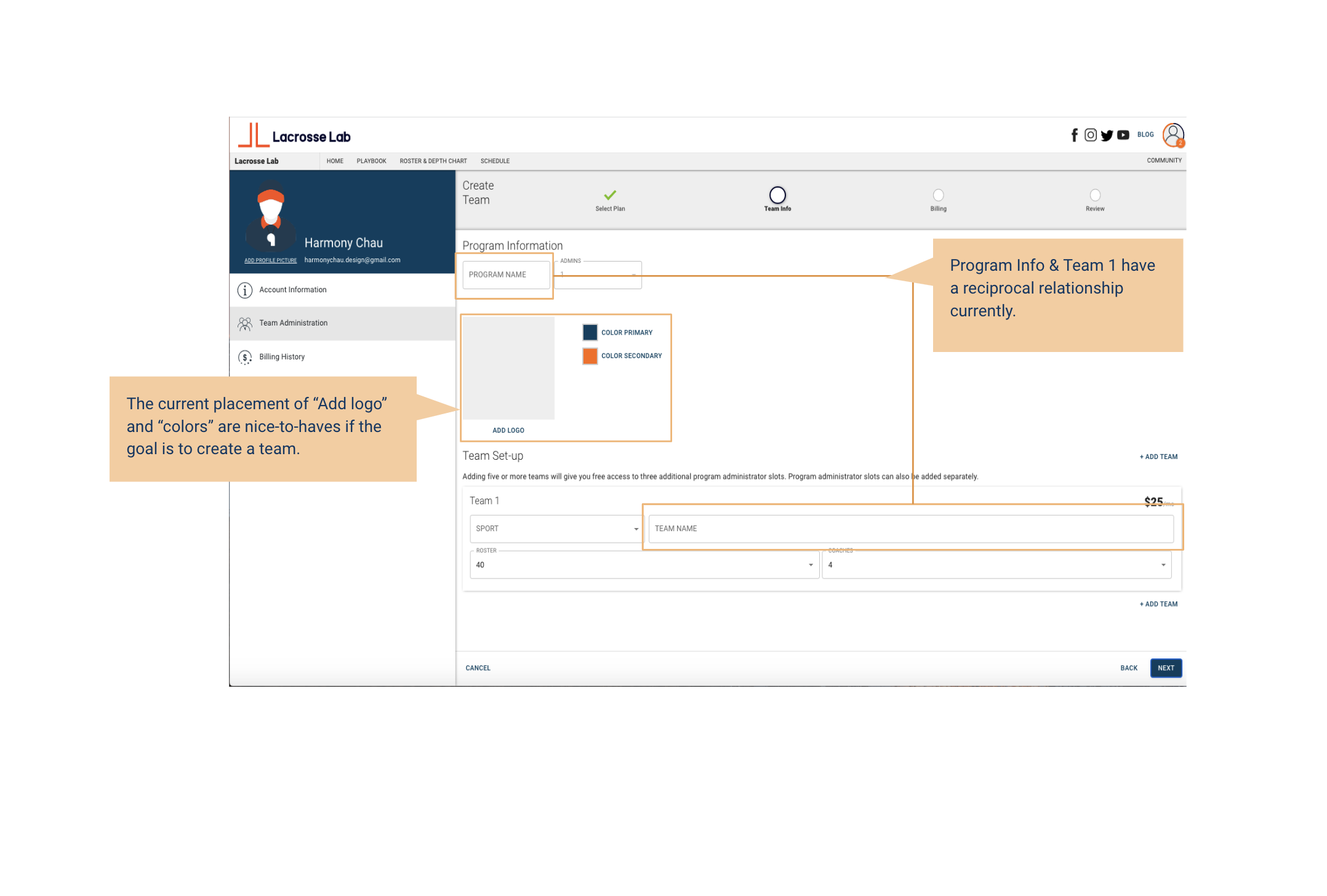Open the Instagram social icon

tap(1091, 135)
